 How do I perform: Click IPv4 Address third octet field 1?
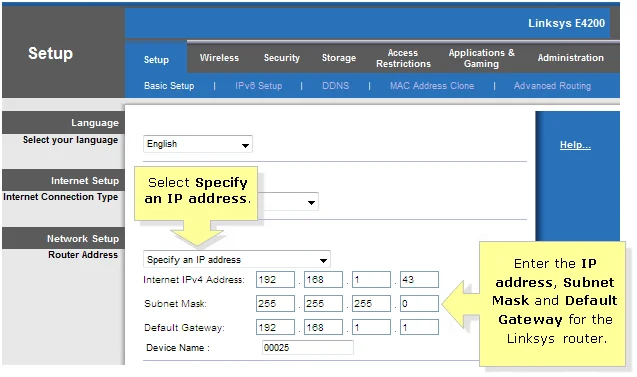(371, 280)
